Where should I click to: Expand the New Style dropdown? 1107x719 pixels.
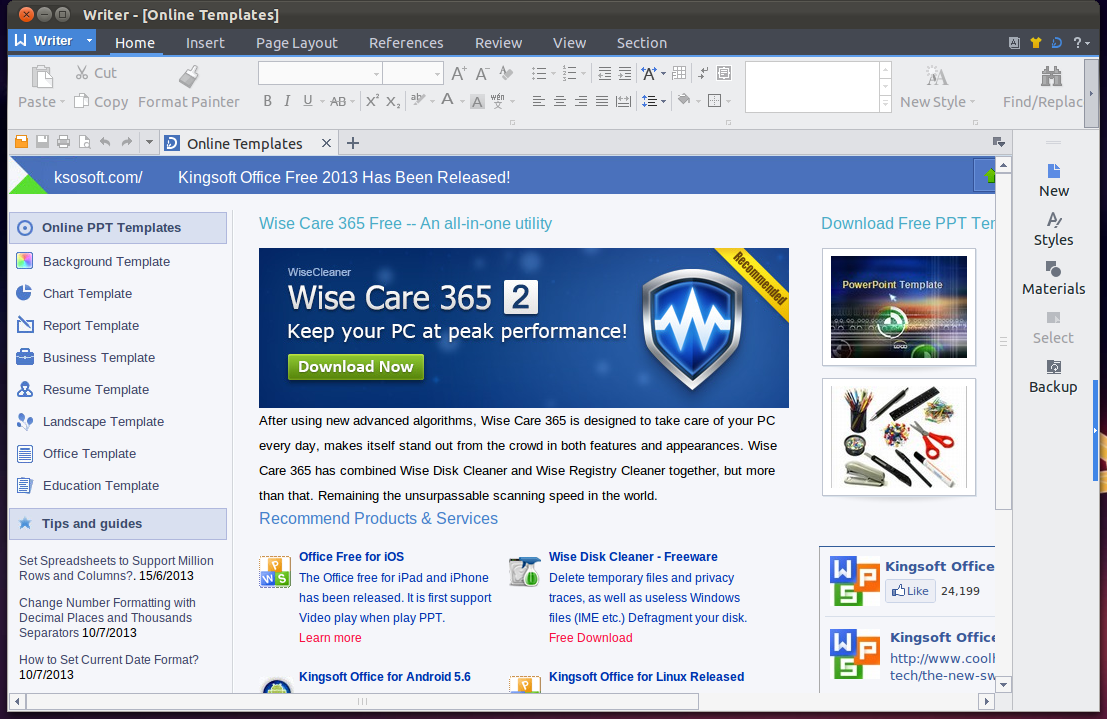973,102
